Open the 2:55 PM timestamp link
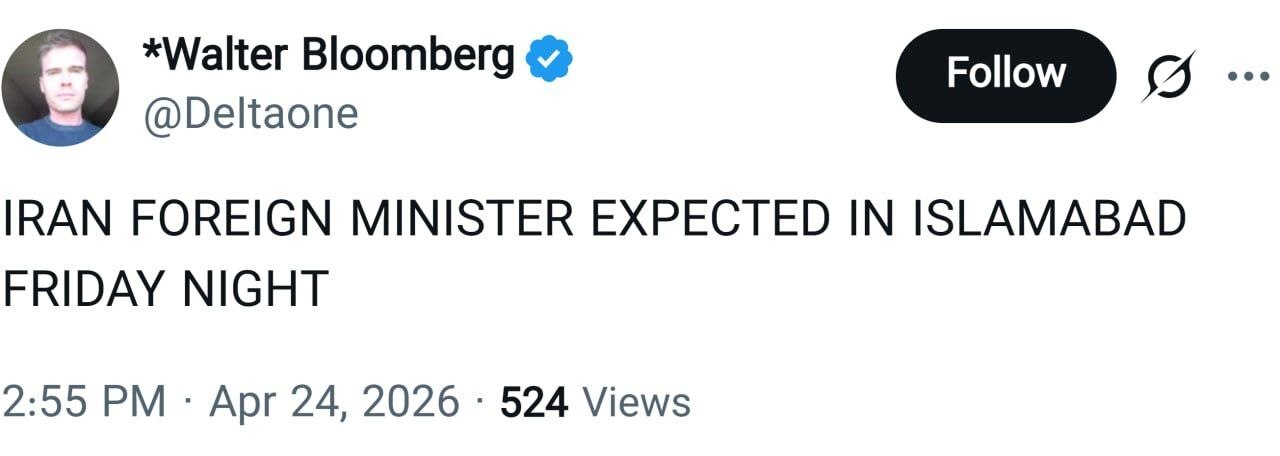This screenshot has height=456, width=1280. click(x=84, y=402)
